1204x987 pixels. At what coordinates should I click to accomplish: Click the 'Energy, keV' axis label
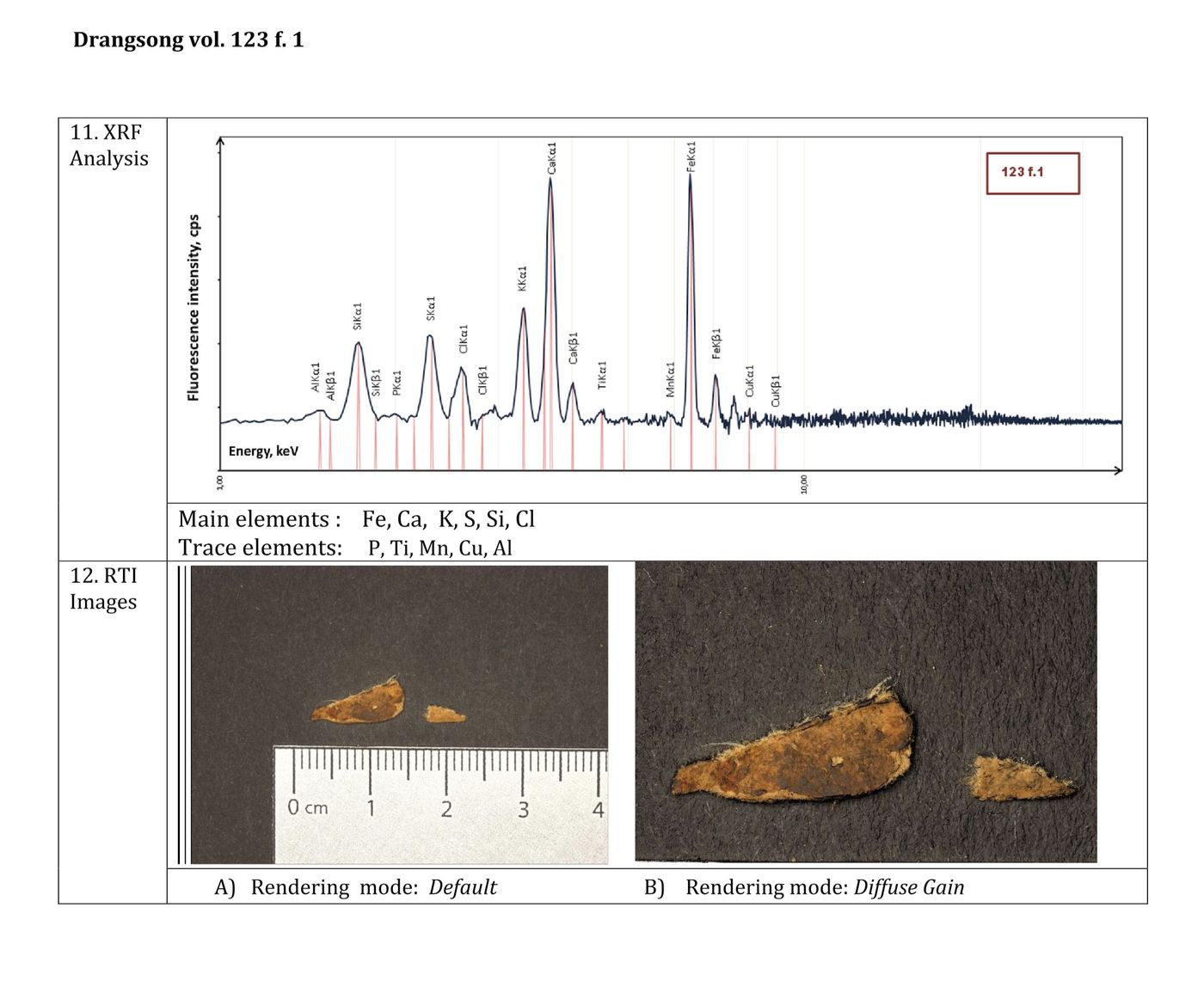[263, 451]
